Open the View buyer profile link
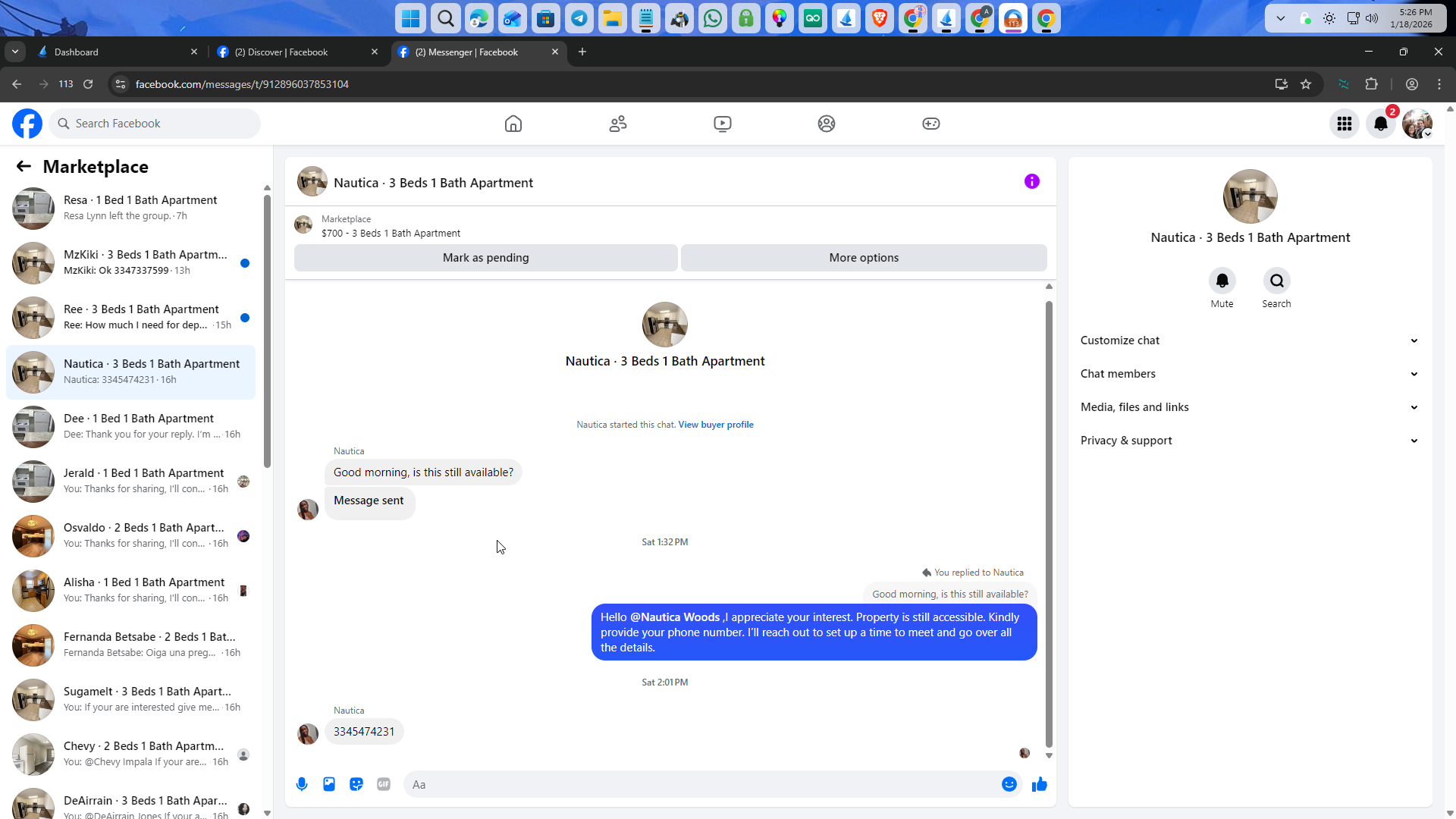 coord(715,425)
